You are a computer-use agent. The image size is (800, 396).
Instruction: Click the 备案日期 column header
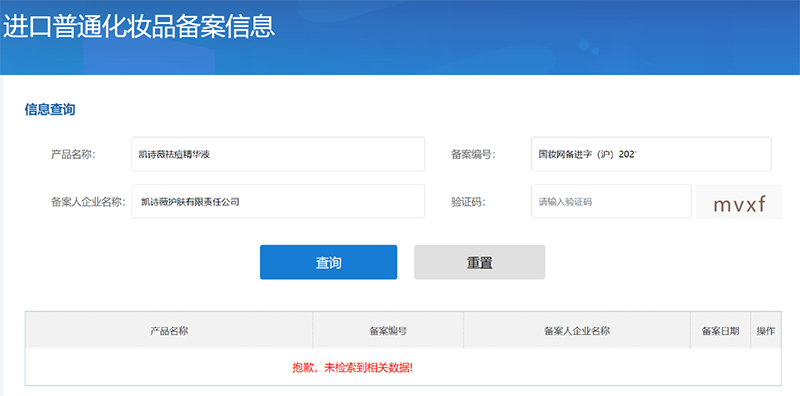point(720,331)
